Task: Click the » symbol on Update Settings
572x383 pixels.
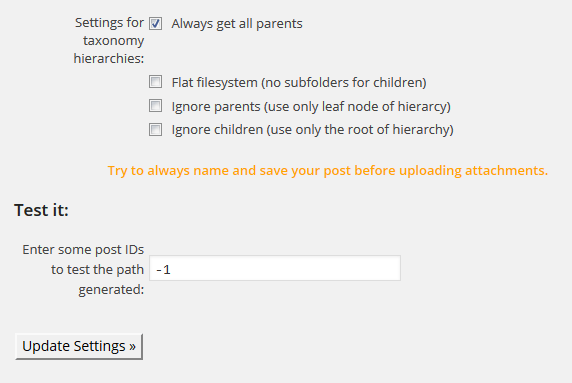Action: pos(132,347)
